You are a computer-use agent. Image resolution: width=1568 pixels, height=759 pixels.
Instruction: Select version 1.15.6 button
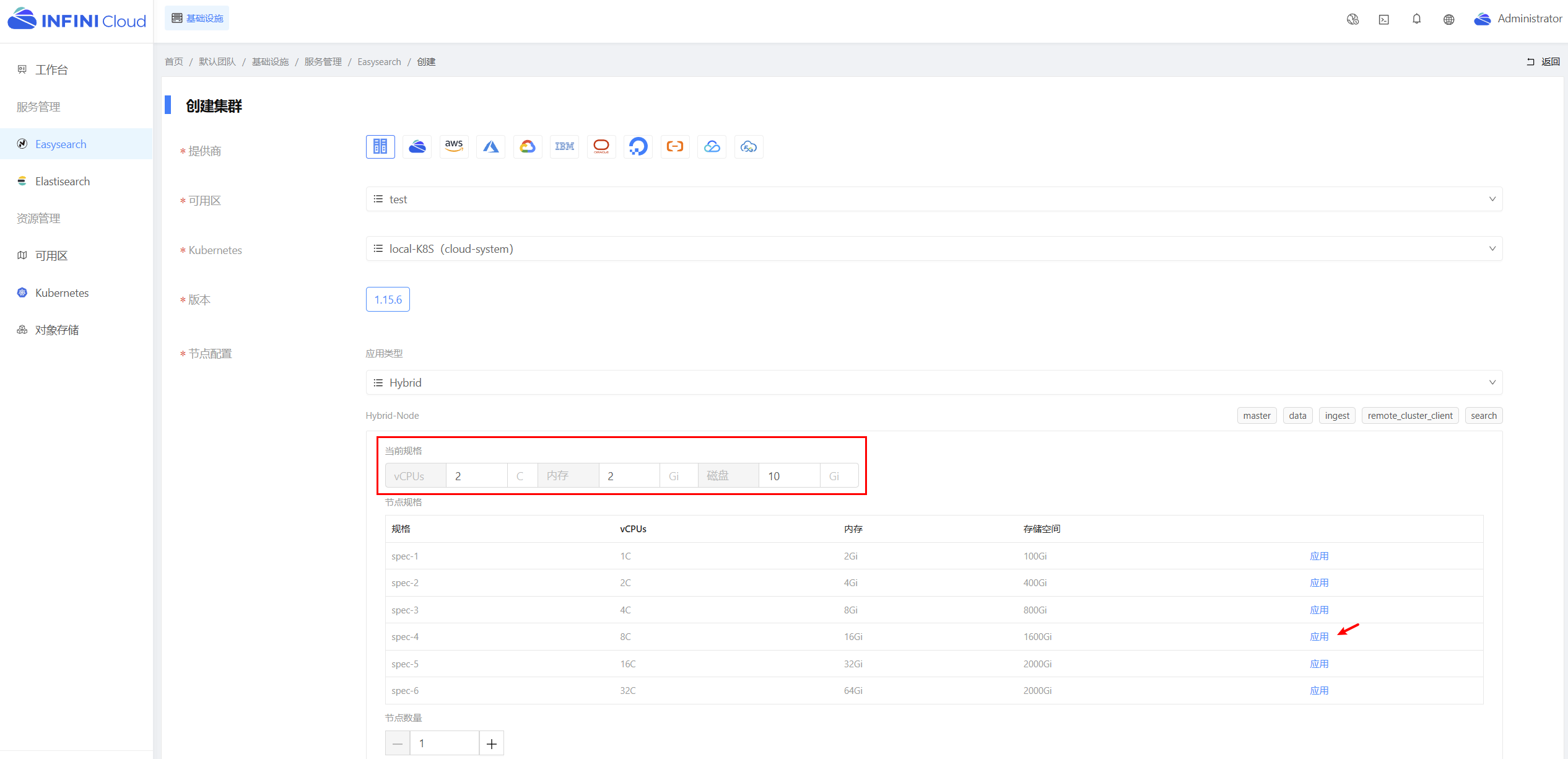[x=388, y=300]
